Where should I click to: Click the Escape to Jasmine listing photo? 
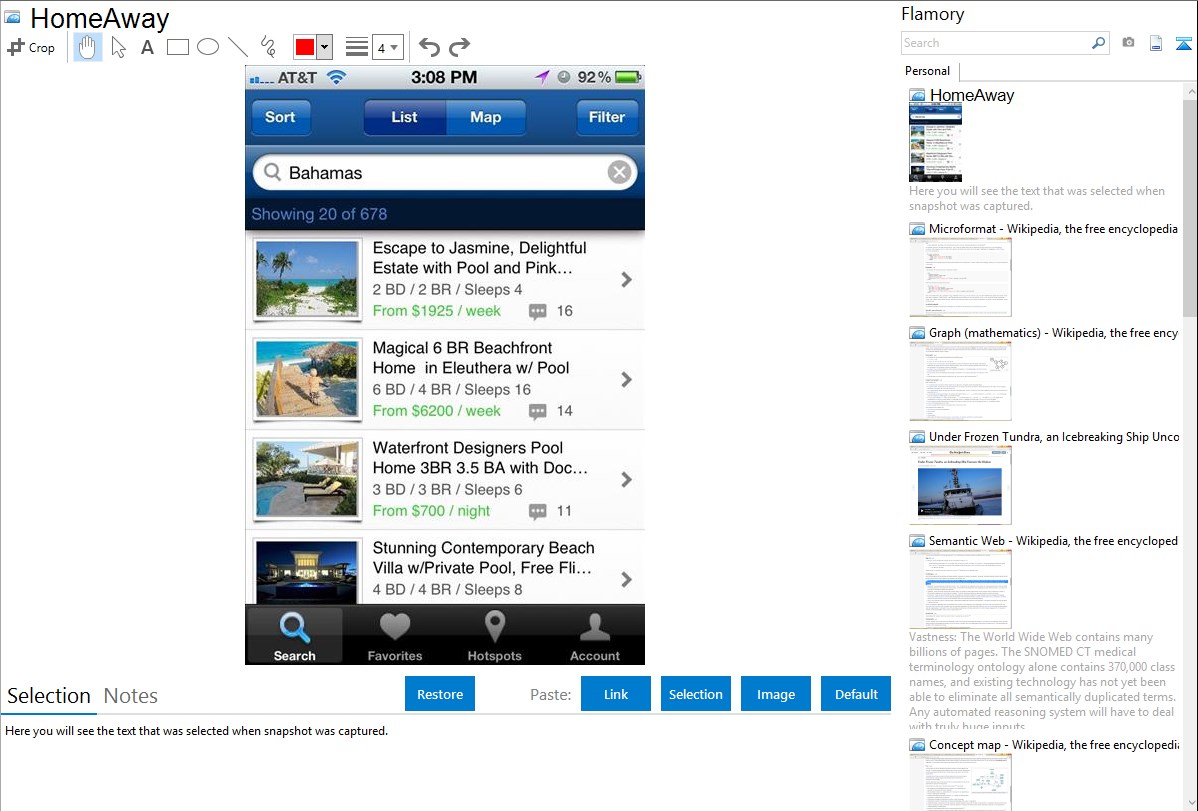(307, 278)
